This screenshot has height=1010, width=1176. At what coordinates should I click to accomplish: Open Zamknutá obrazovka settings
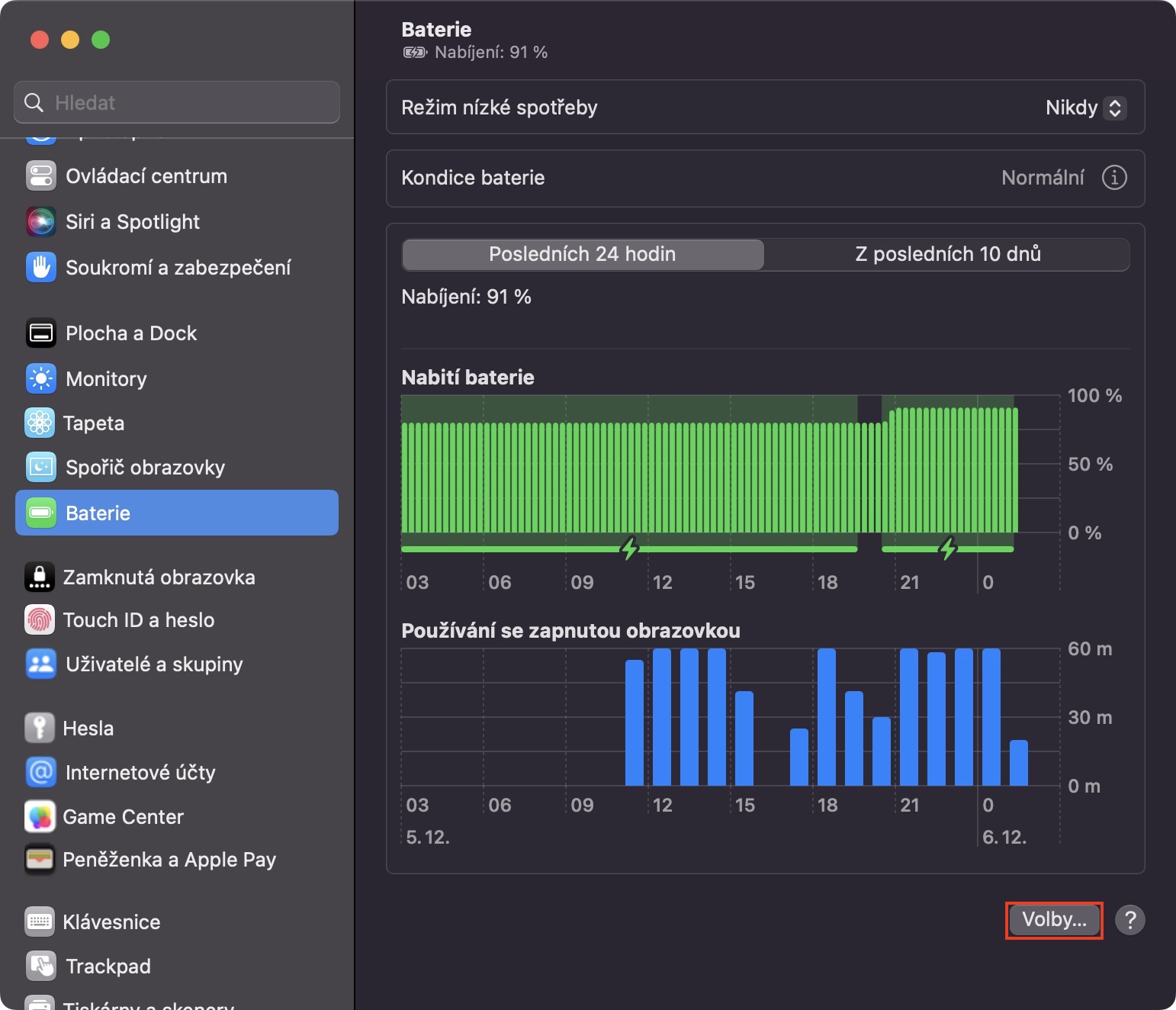coord(159,577)
